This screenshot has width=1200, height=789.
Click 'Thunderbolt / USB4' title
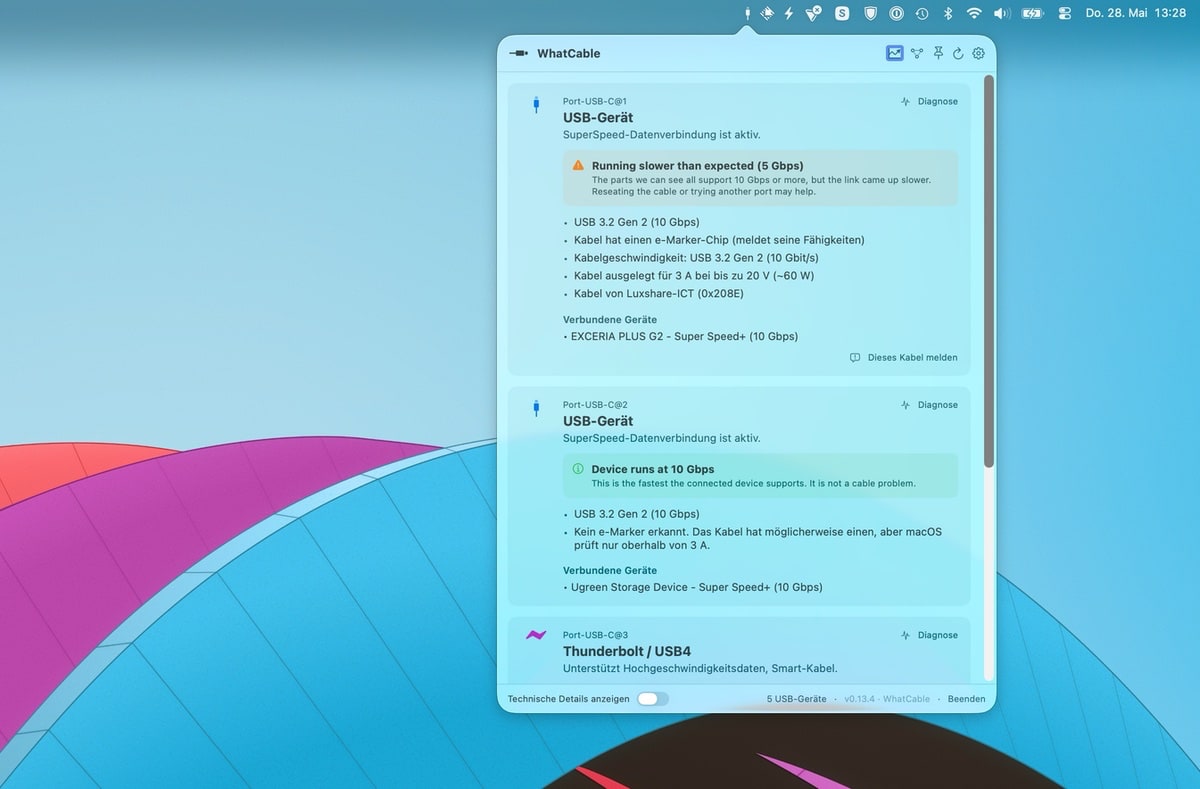(626, 651)
